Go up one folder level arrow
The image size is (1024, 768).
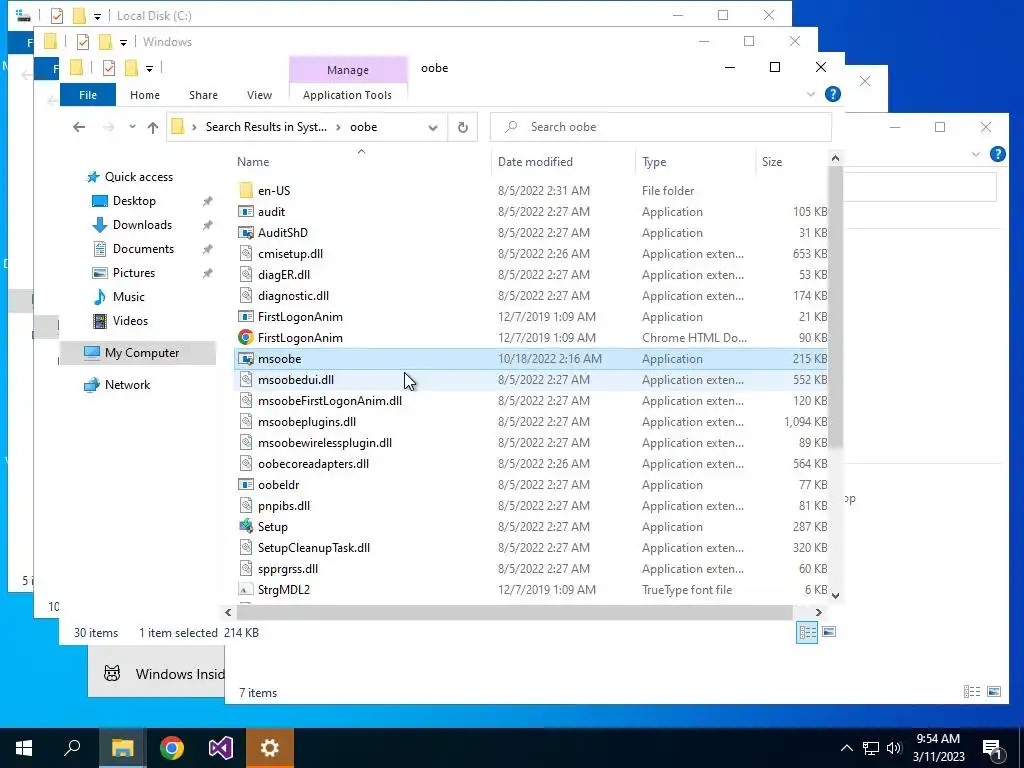153,127
